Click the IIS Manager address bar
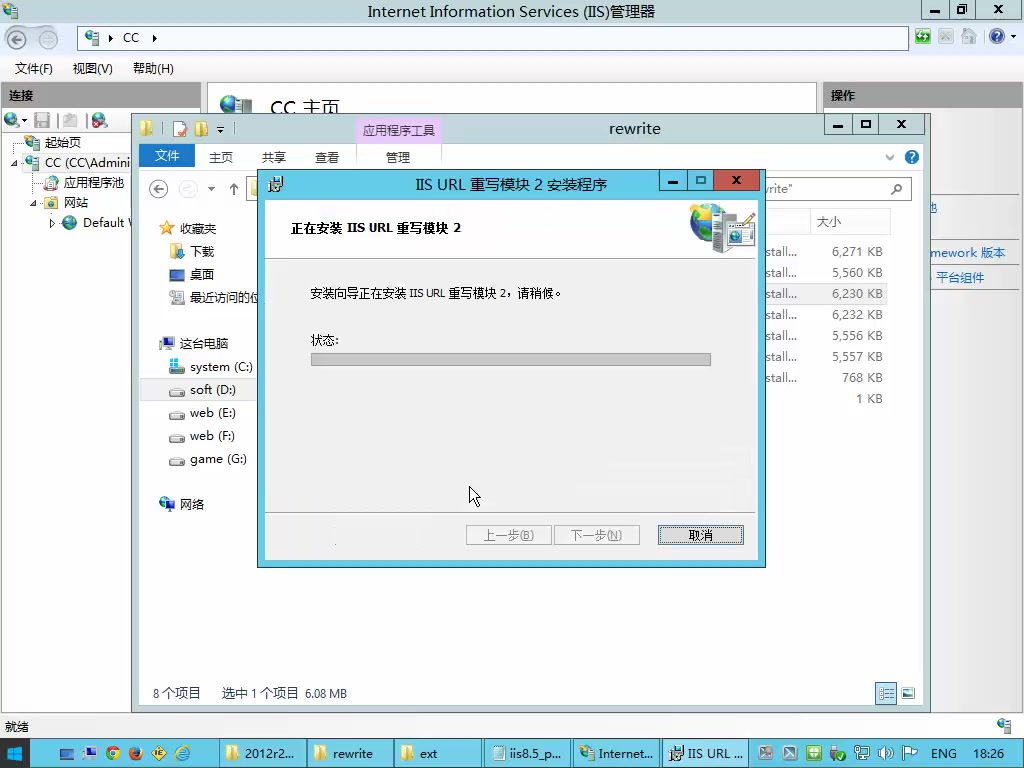This screenshot has width=1024, height=768. pyautogui.click(x=492, y=39)
